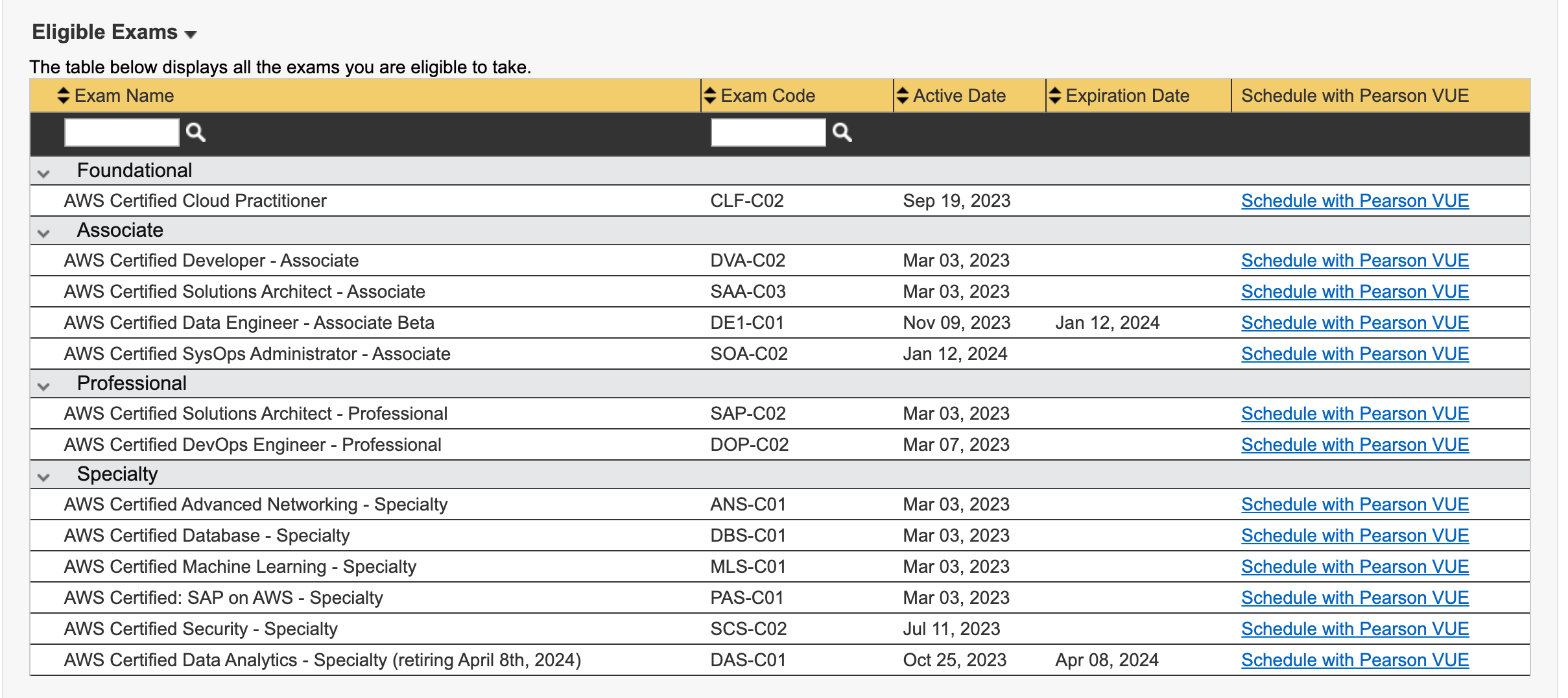Sort by Active Date arrows icon
Screen dimensions: 1568x698
click(902, 95)
